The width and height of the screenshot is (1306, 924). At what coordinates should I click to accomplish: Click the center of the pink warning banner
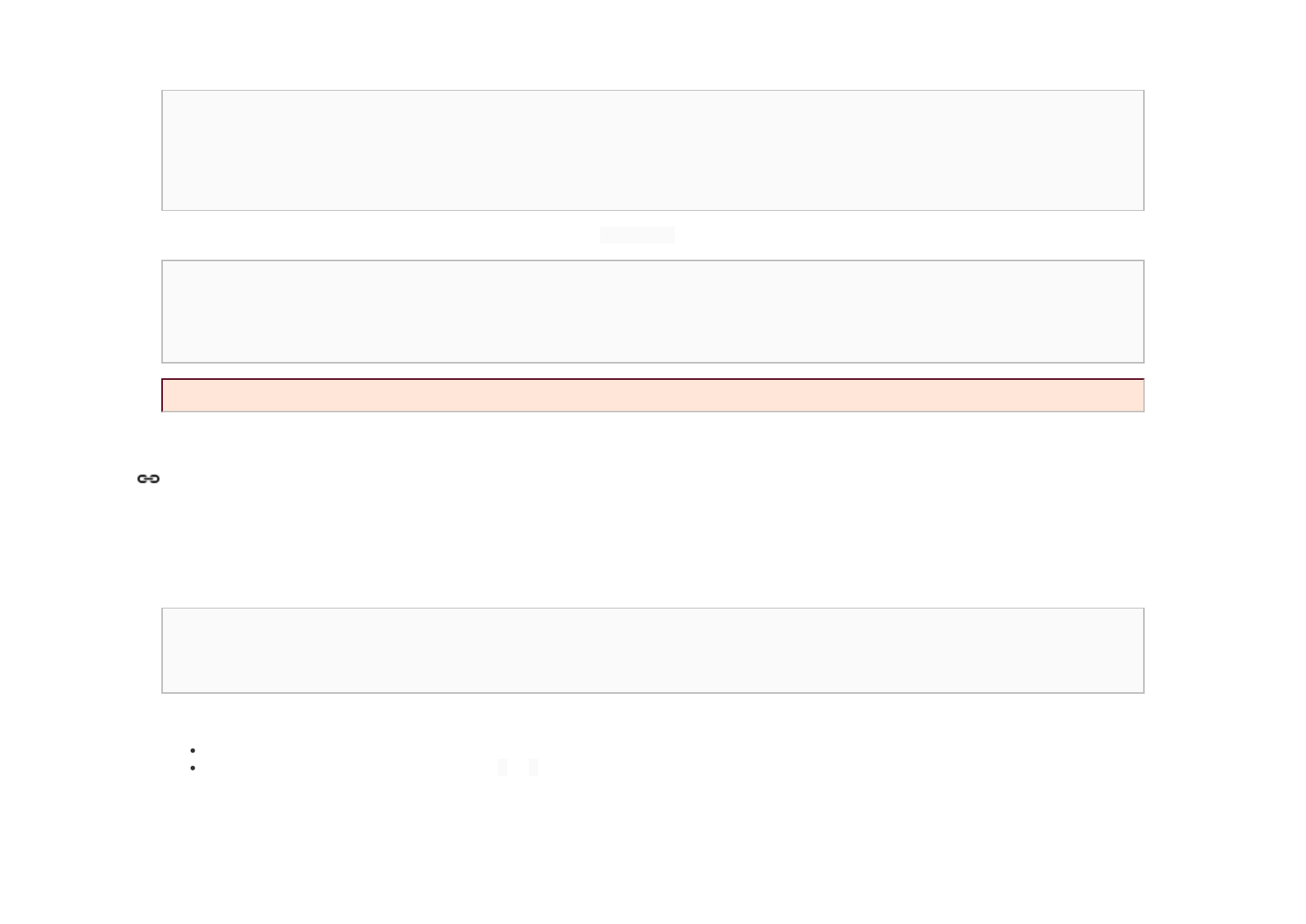(653, 395)
